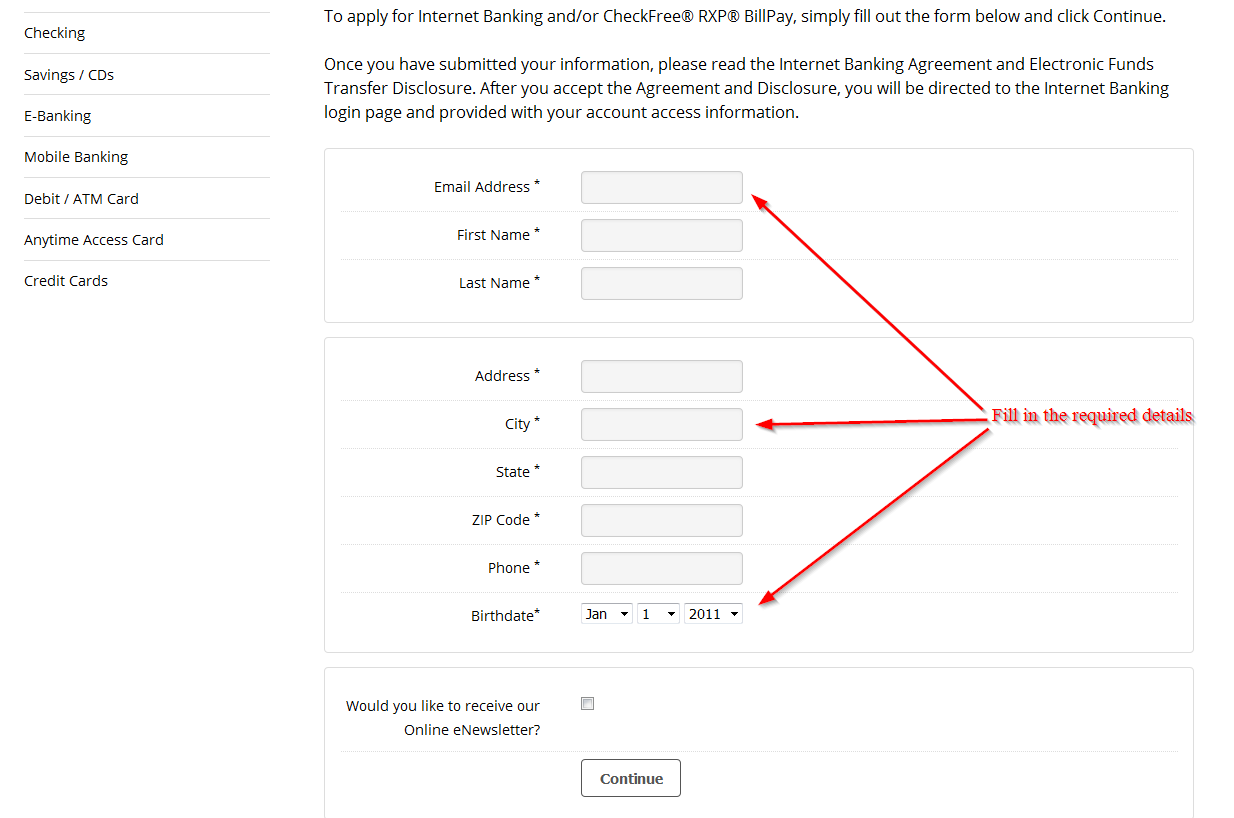
Task: Open the Savings / CDs menu item
Action: (69, 75)
